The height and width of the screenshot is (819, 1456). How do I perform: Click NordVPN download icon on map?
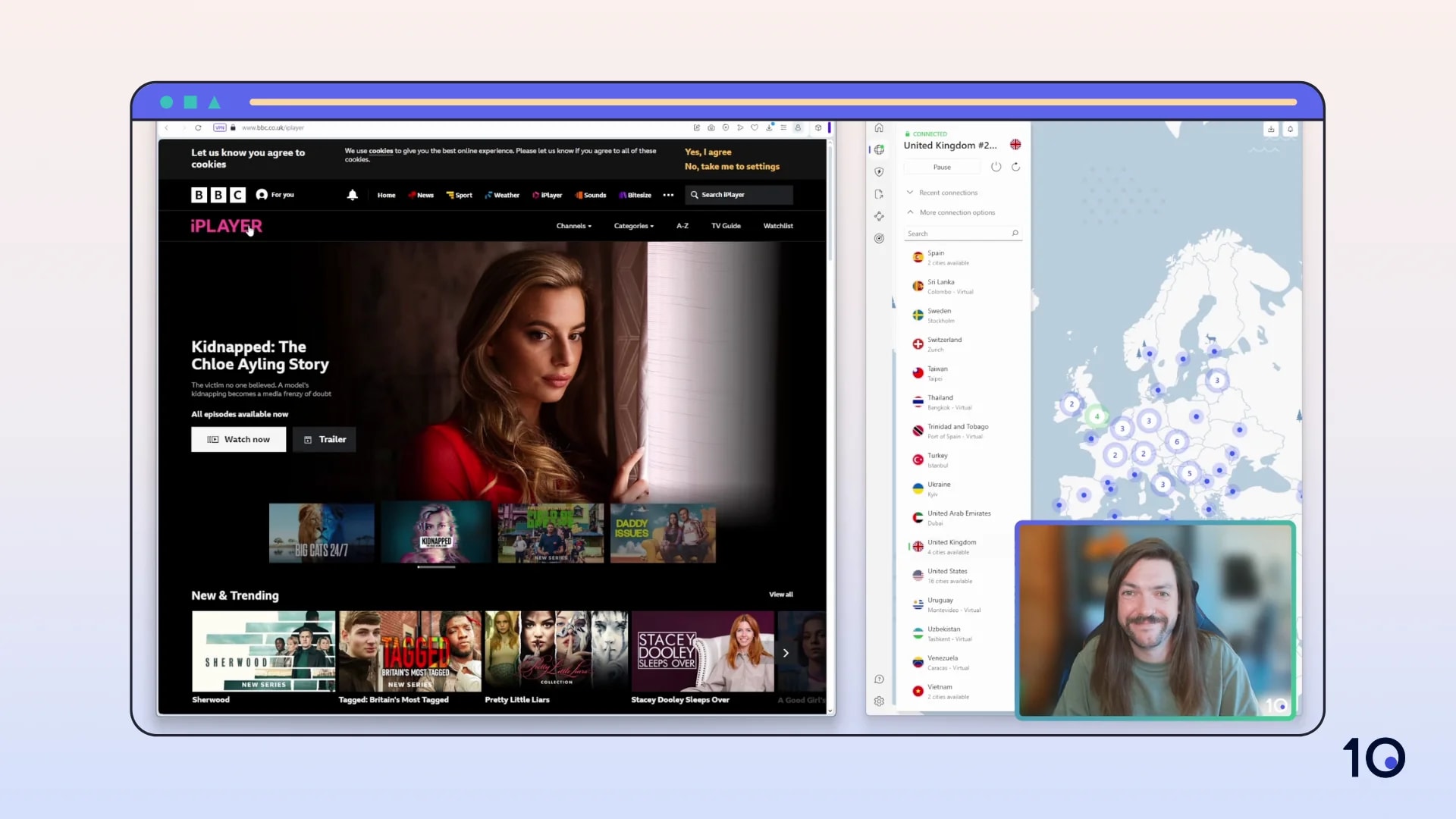click(1271, 130)
